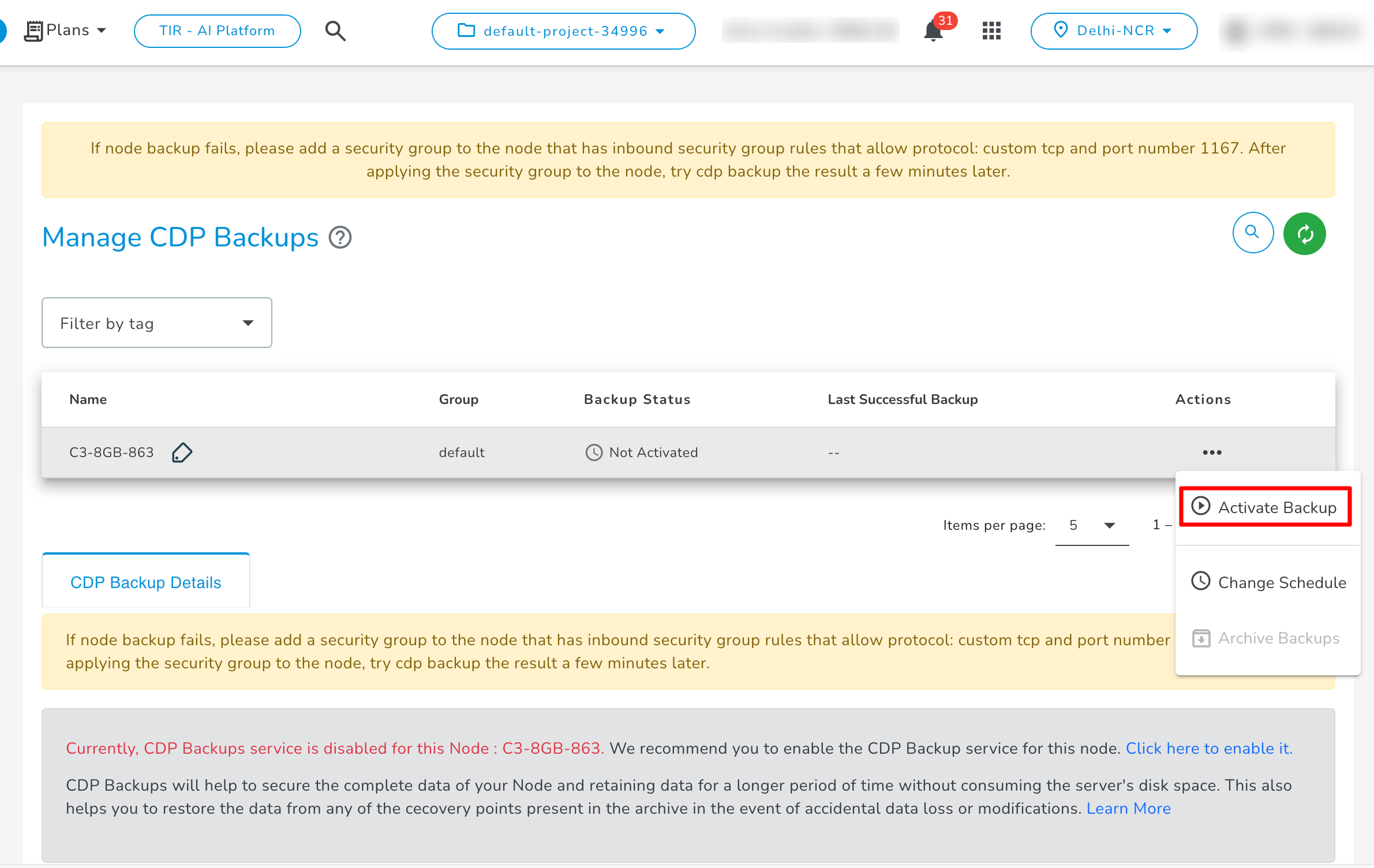The image size is (1374, 868).
Task: Switch to the CDP Backup Details tab
Action: point(146,582)
